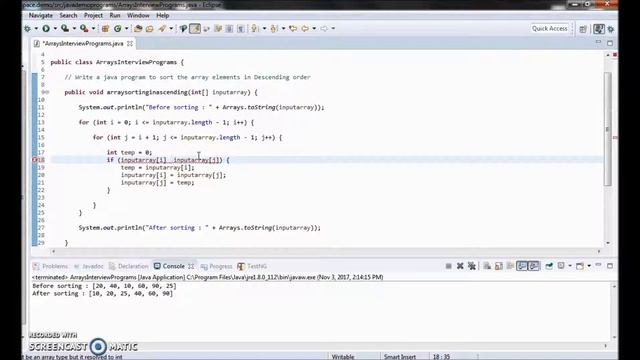640x360 pixels.
Task: Click Console Terminate square icon
Action: tap(449, 266)
